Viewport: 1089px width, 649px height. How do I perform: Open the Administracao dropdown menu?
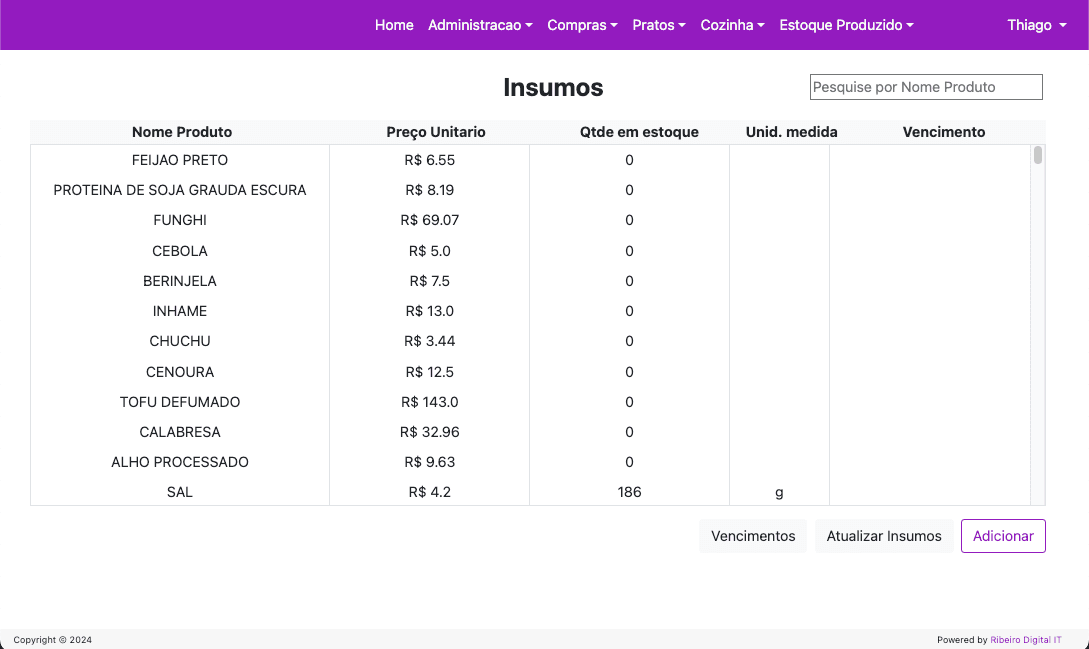coord(480,25)
